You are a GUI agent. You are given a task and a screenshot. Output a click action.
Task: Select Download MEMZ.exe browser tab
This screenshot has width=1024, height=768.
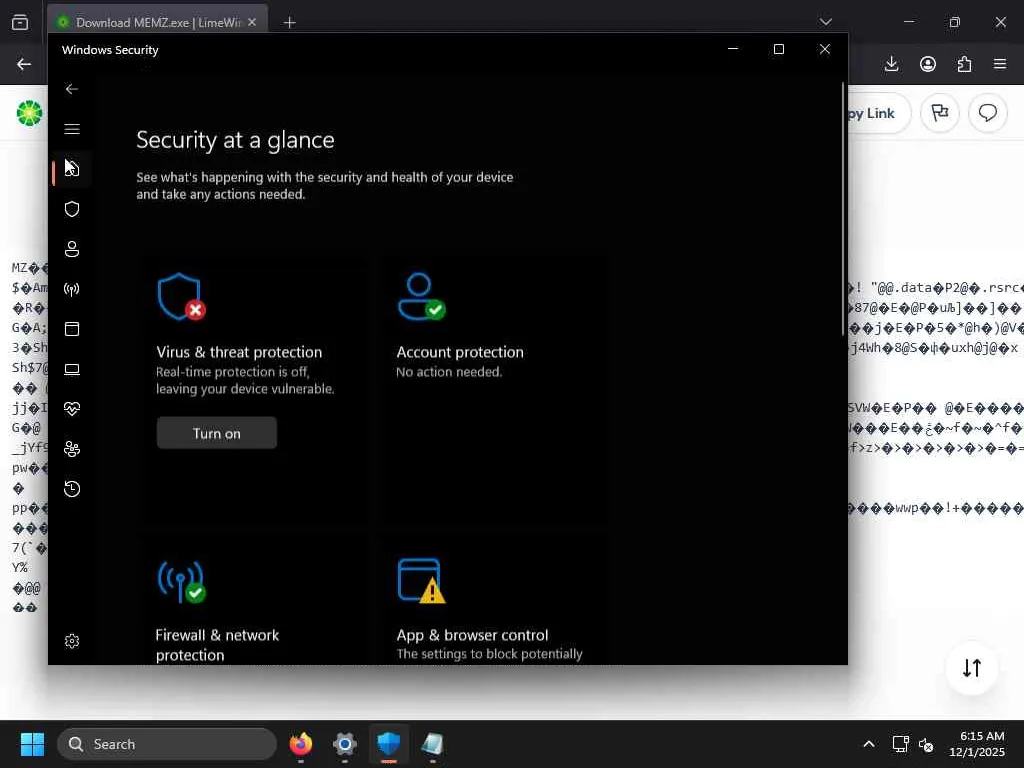pyautogui.click(x=157, y=22)
